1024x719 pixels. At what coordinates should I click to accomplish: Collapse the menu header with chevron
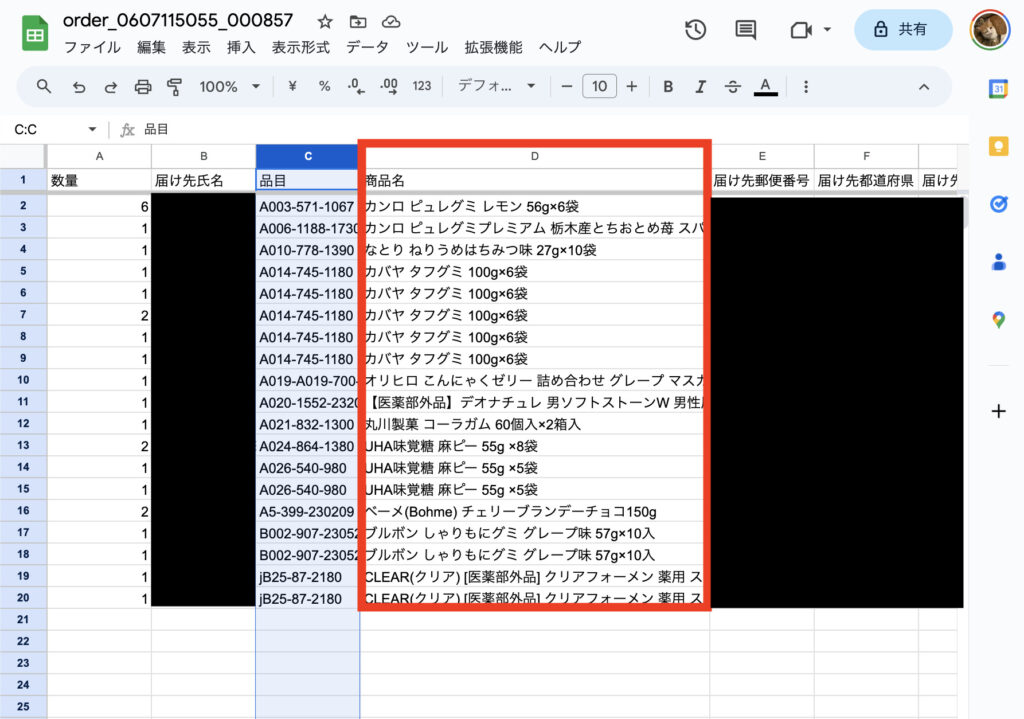point(923,87)
